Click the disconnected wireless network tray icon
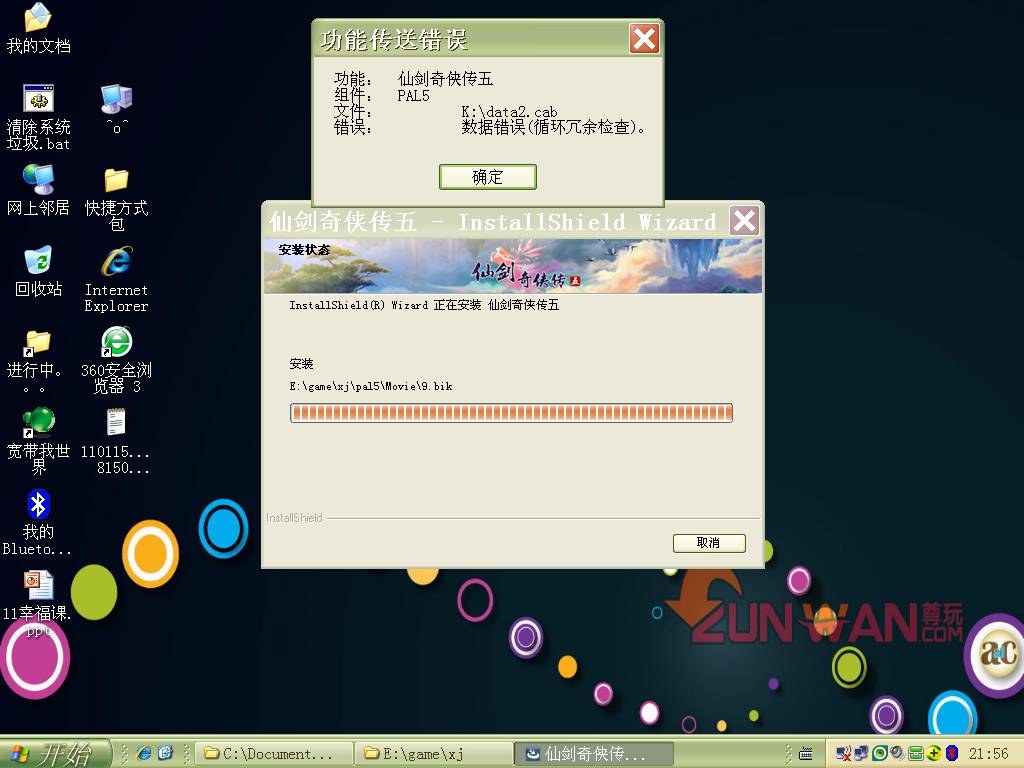Viewport: 1024px width, 768px height. point(843,754)
